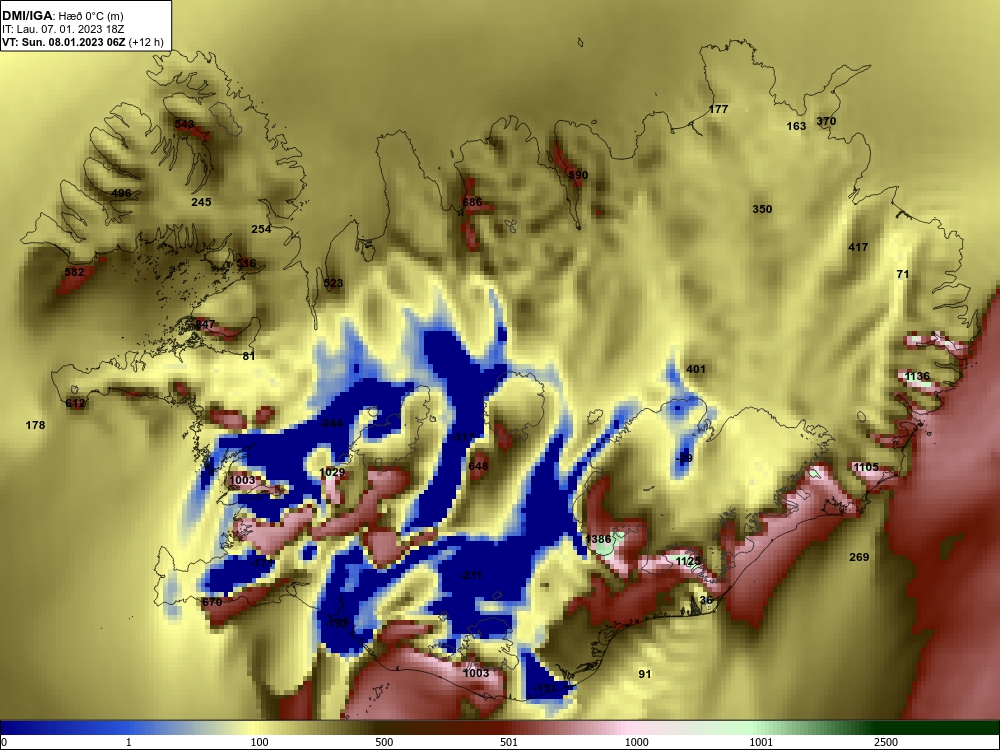Select the map value 612

[75, 404]
